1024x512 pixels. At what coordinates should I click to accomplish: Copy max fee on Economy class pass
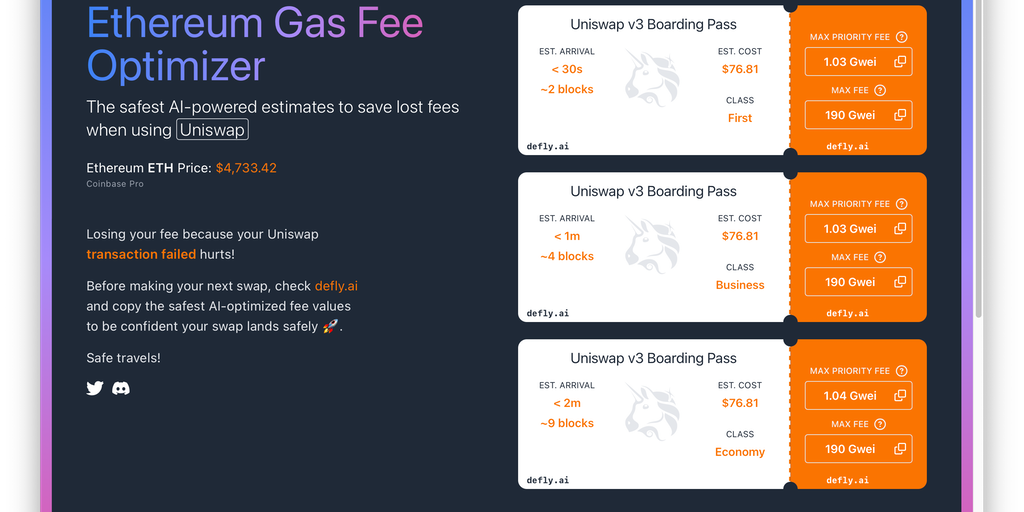(900, 449)
